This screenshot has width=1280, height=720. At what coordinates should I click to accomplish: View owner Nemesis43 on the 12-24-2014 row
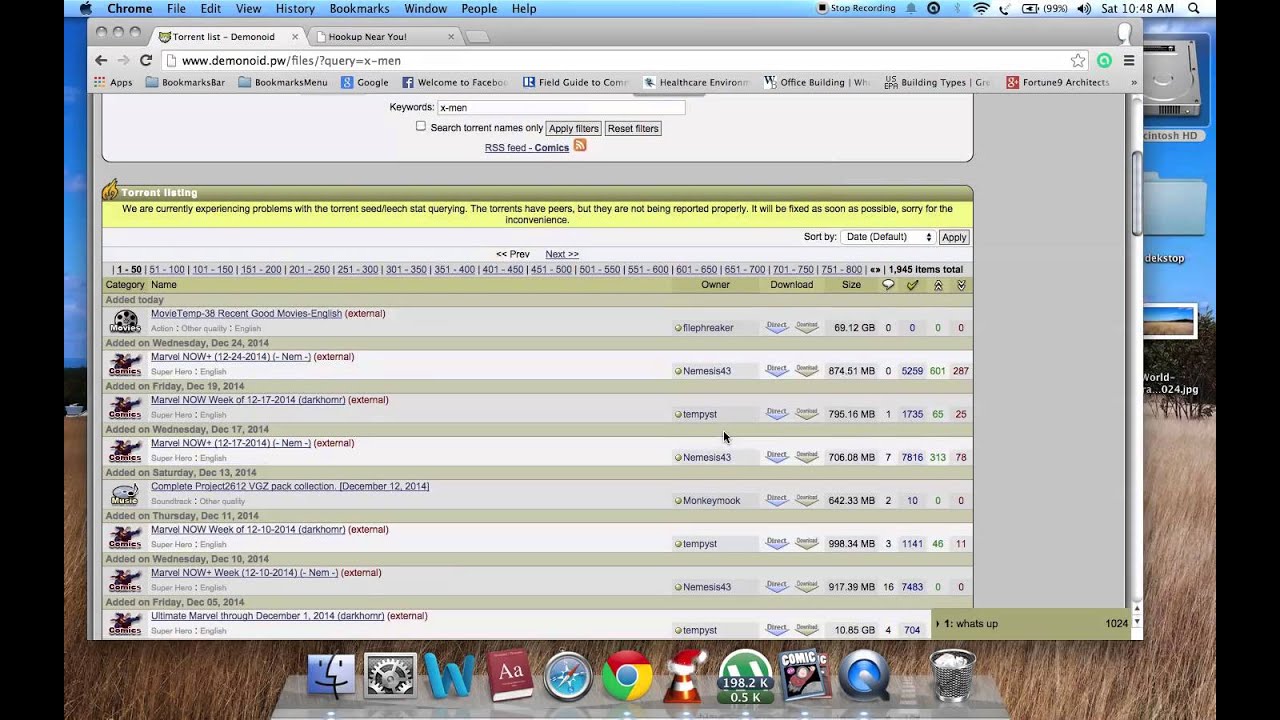[x=707, y=370]
